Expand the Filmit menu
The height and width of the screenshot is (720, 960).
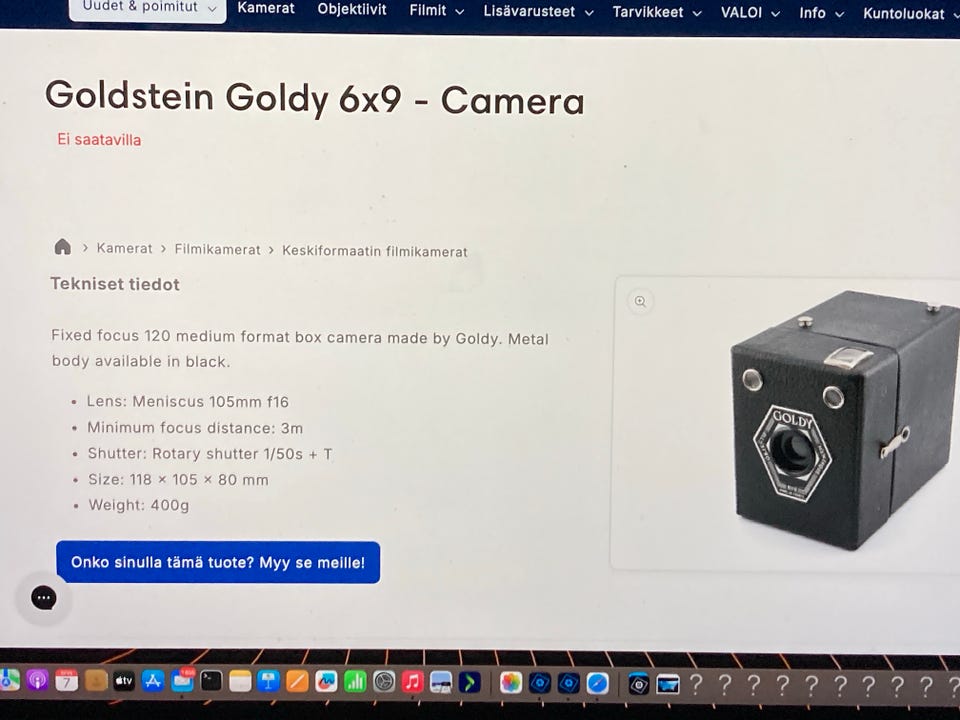pyautogui.click(x=437, y=10)
